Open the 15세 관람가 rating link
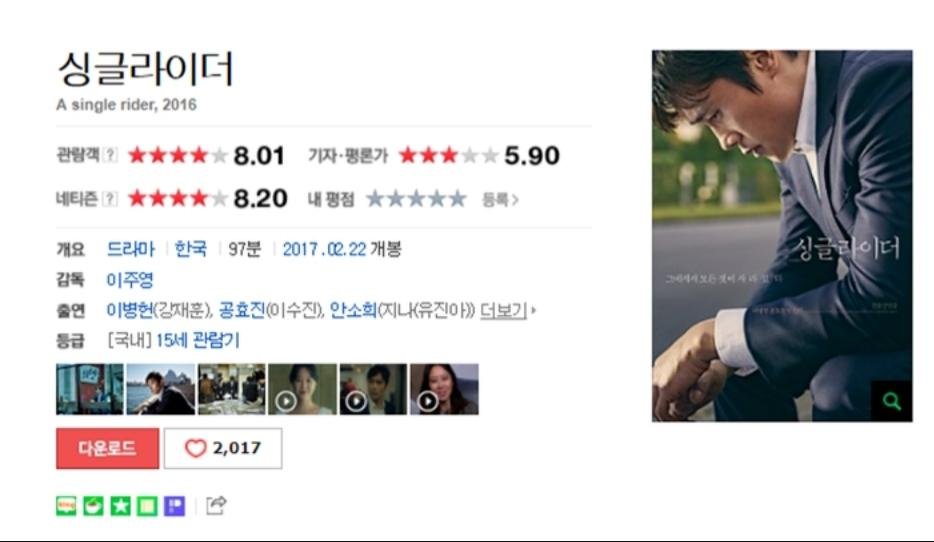Screen dimensions: 934x542 point(197,341)
